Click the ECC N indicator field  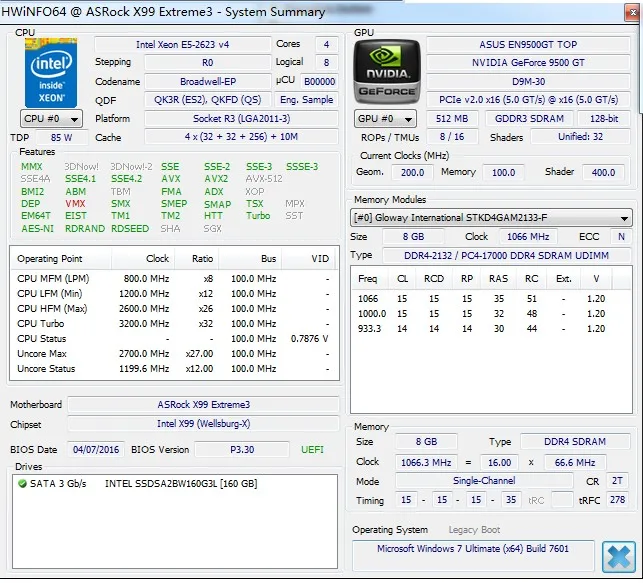621,237
